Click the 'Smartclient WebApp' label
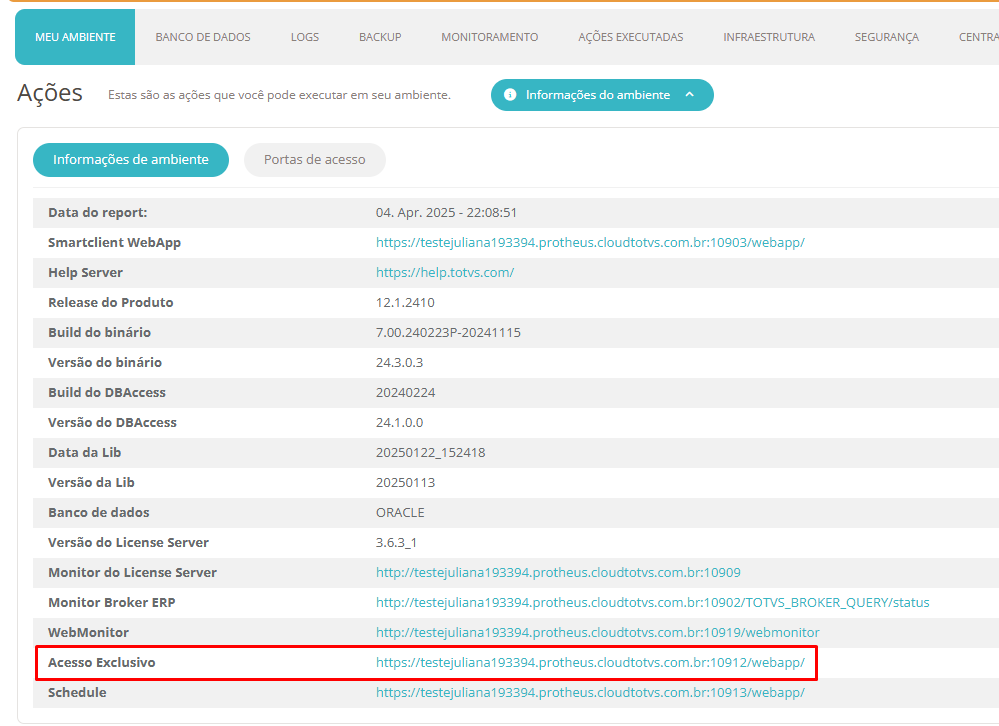 tap(115, 243)
